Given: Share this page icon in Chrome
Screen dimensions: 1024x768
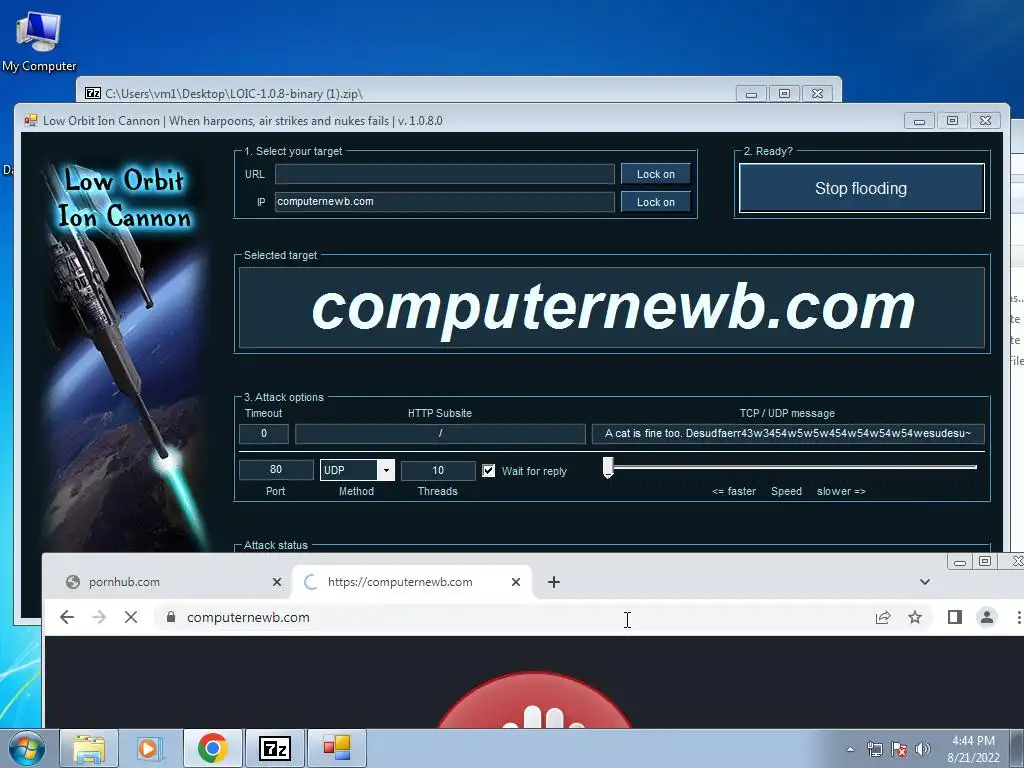Looking at the screenshot, I should click(883, 617).
